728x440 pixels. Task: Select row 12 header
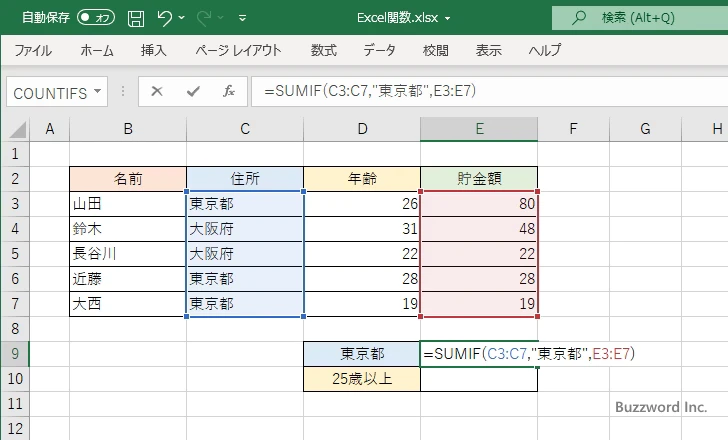tap(15, 428)
